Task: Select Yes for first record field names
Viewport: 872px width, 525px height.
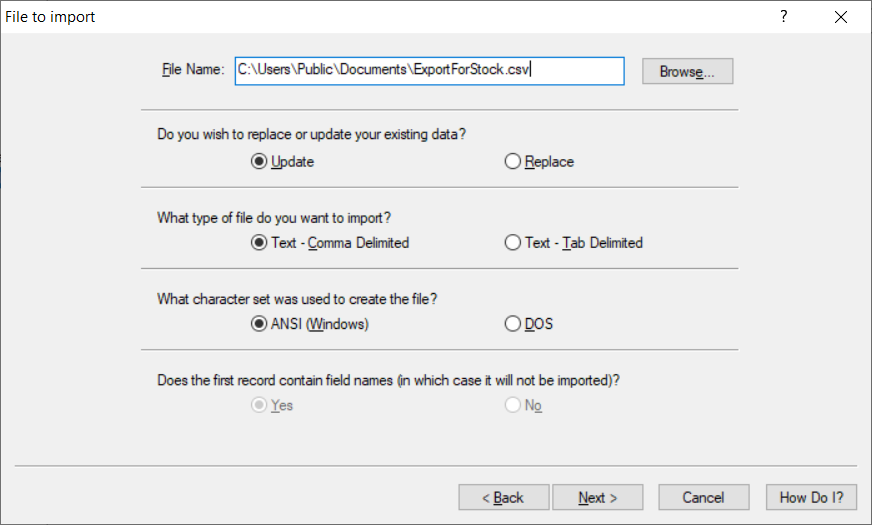Action: point(259,405)
